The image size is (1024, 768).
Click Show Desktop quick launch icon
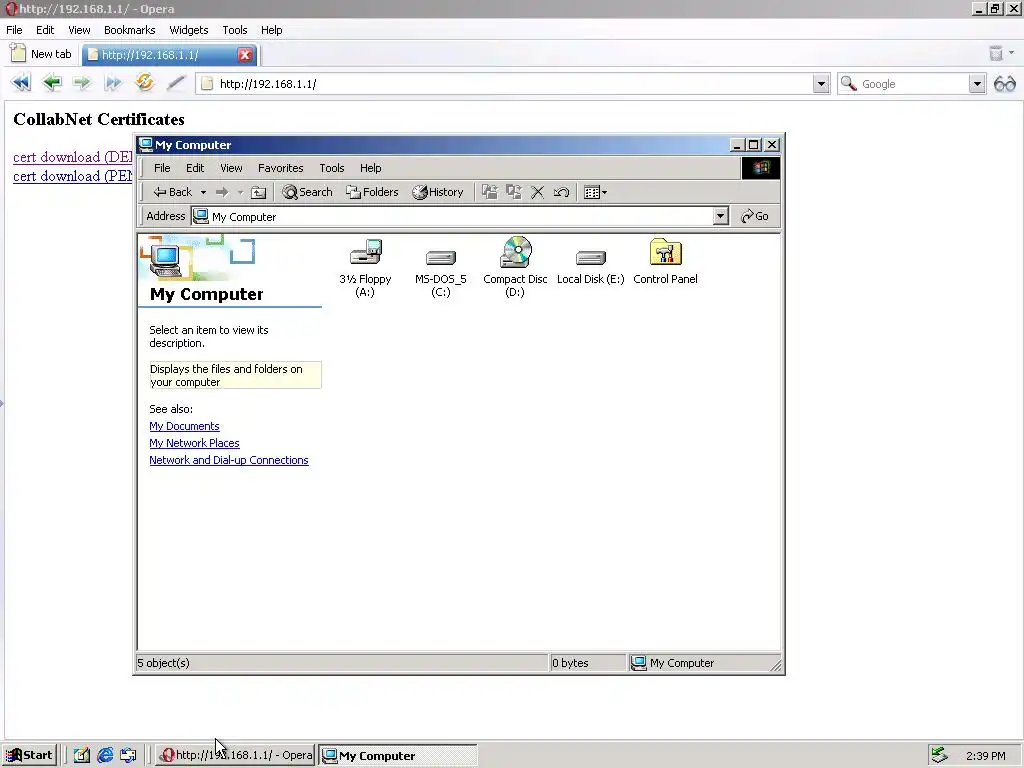pos(82,756)
